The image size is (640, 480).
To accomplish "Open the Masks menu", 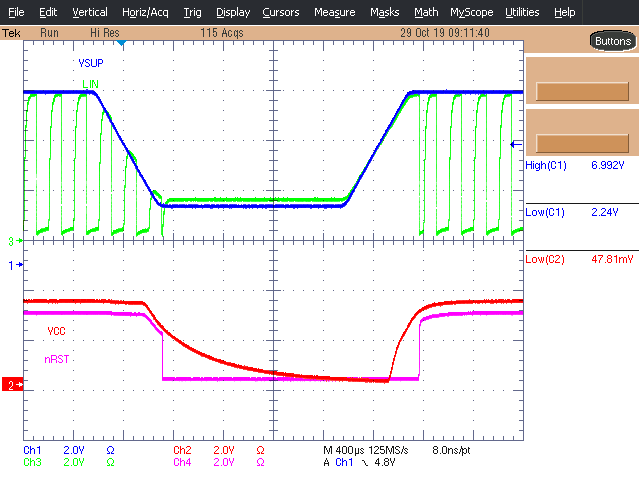I will point(384,12).
